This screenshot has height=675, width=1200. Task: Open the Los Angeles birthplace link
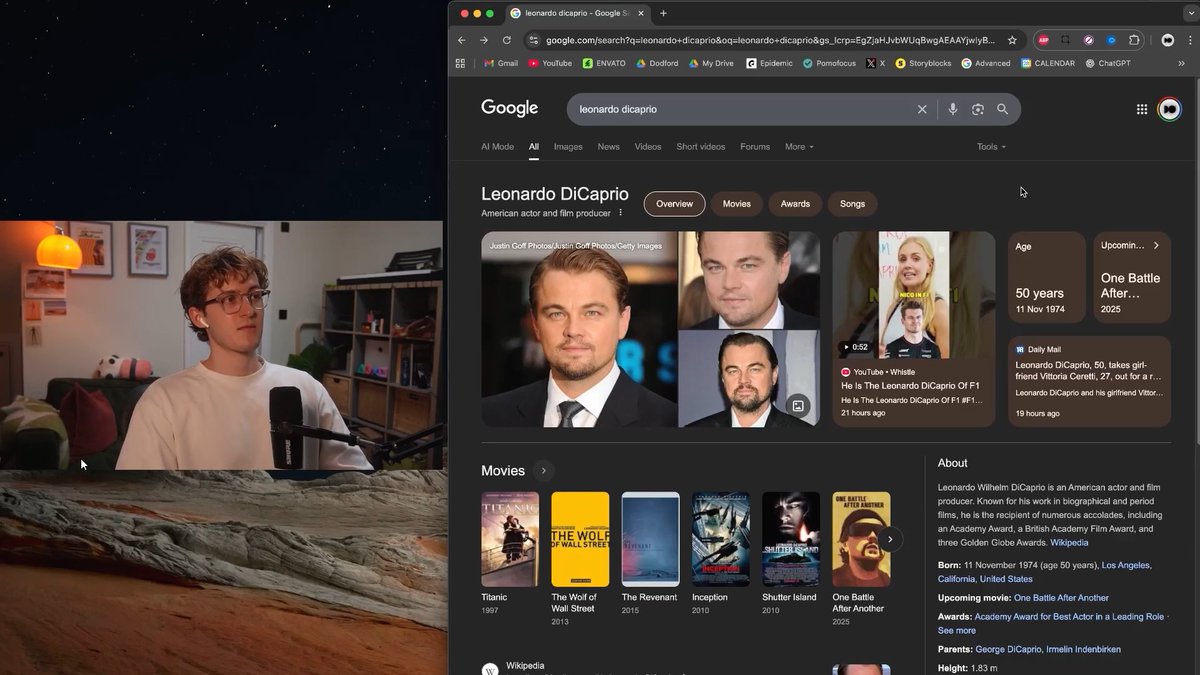tap(1126, 565)
